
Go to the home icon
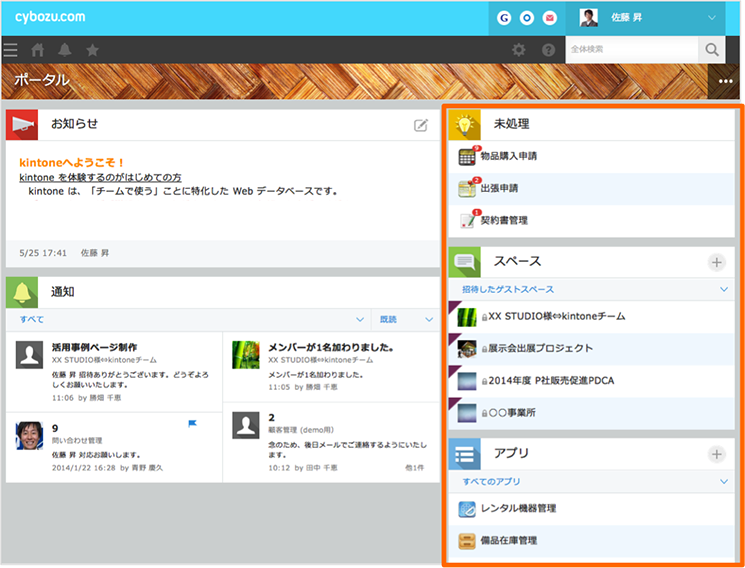pos(38,50)
